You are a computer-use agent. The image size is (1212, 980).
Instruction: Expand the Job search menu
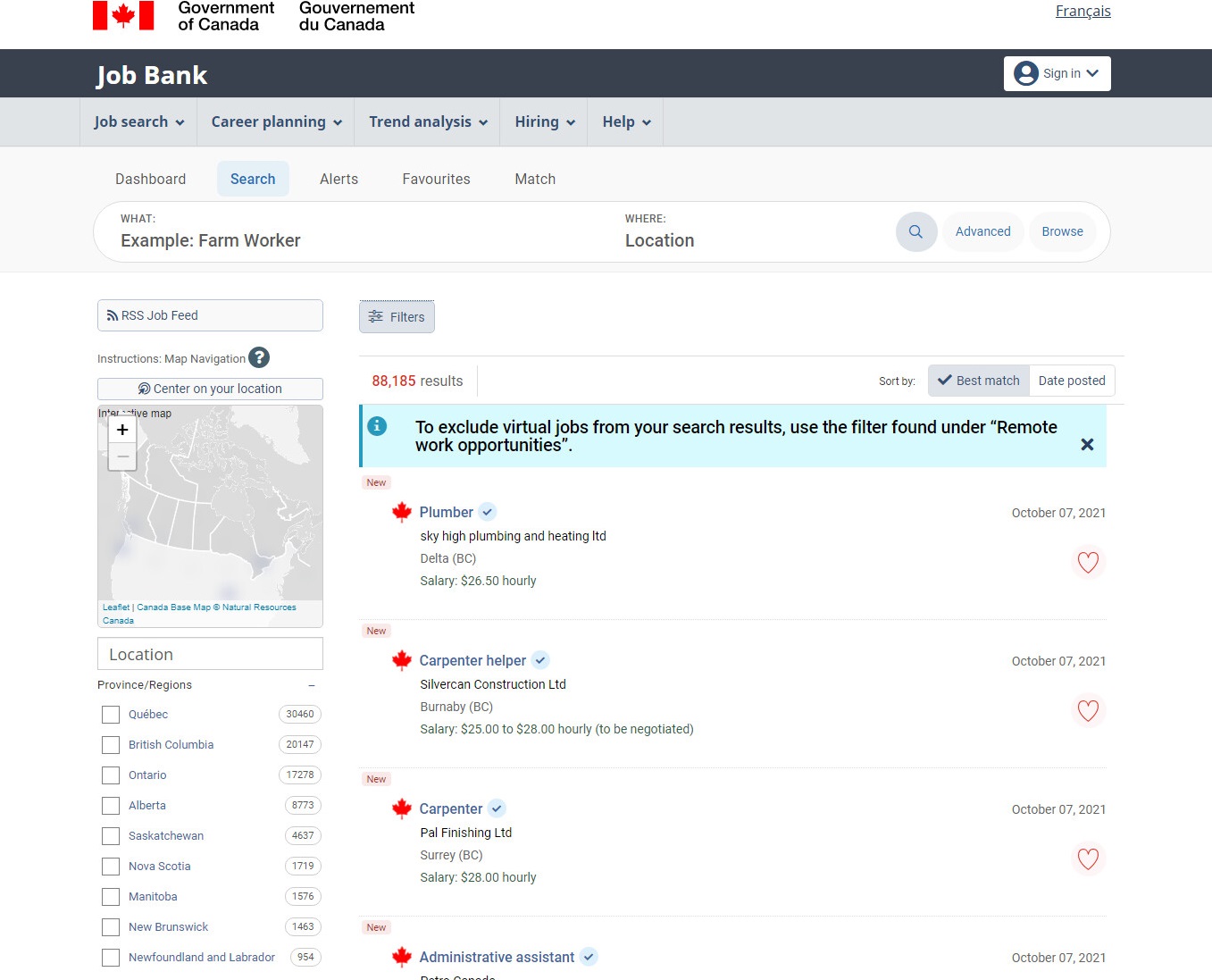[x=138, y=121]
